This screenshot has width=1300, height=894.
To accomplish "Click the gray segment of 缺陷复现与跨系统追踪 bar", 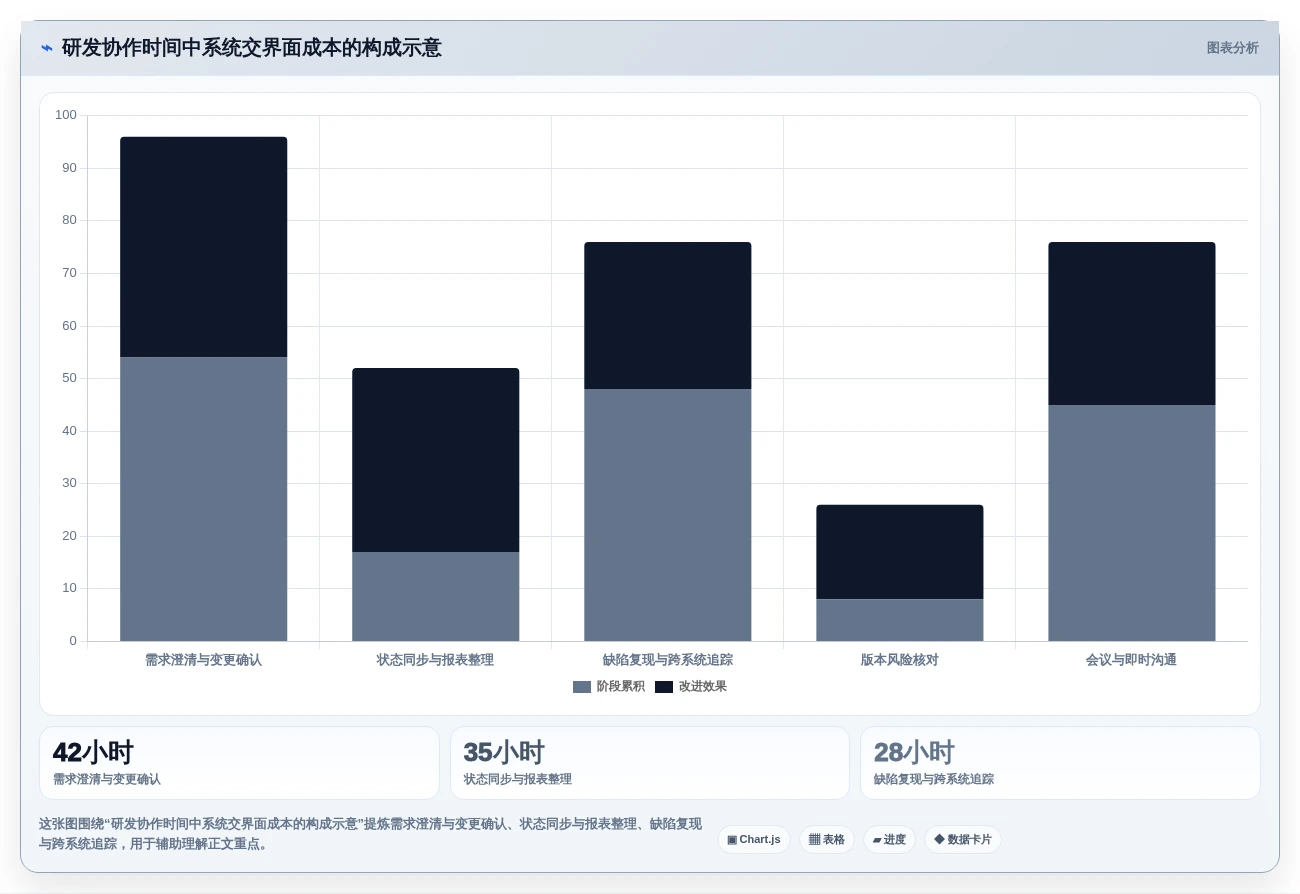I will click(x=668, y=515).
